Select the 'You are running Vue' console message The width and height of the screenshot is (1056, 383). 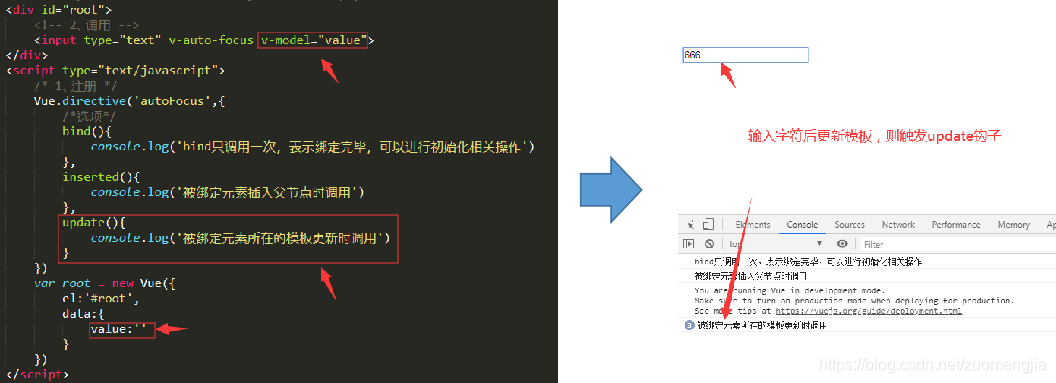pos(789,291)
